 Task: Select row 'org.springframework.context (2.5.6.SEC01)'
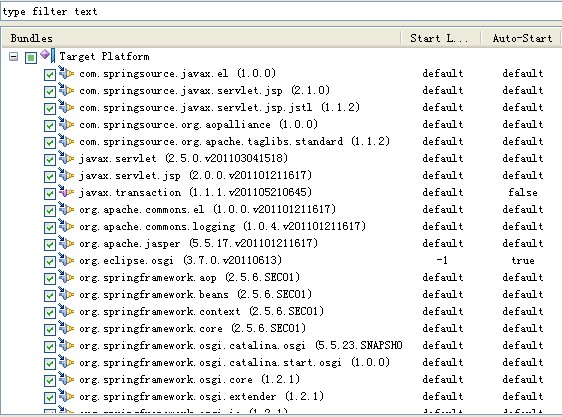[201, 312]
